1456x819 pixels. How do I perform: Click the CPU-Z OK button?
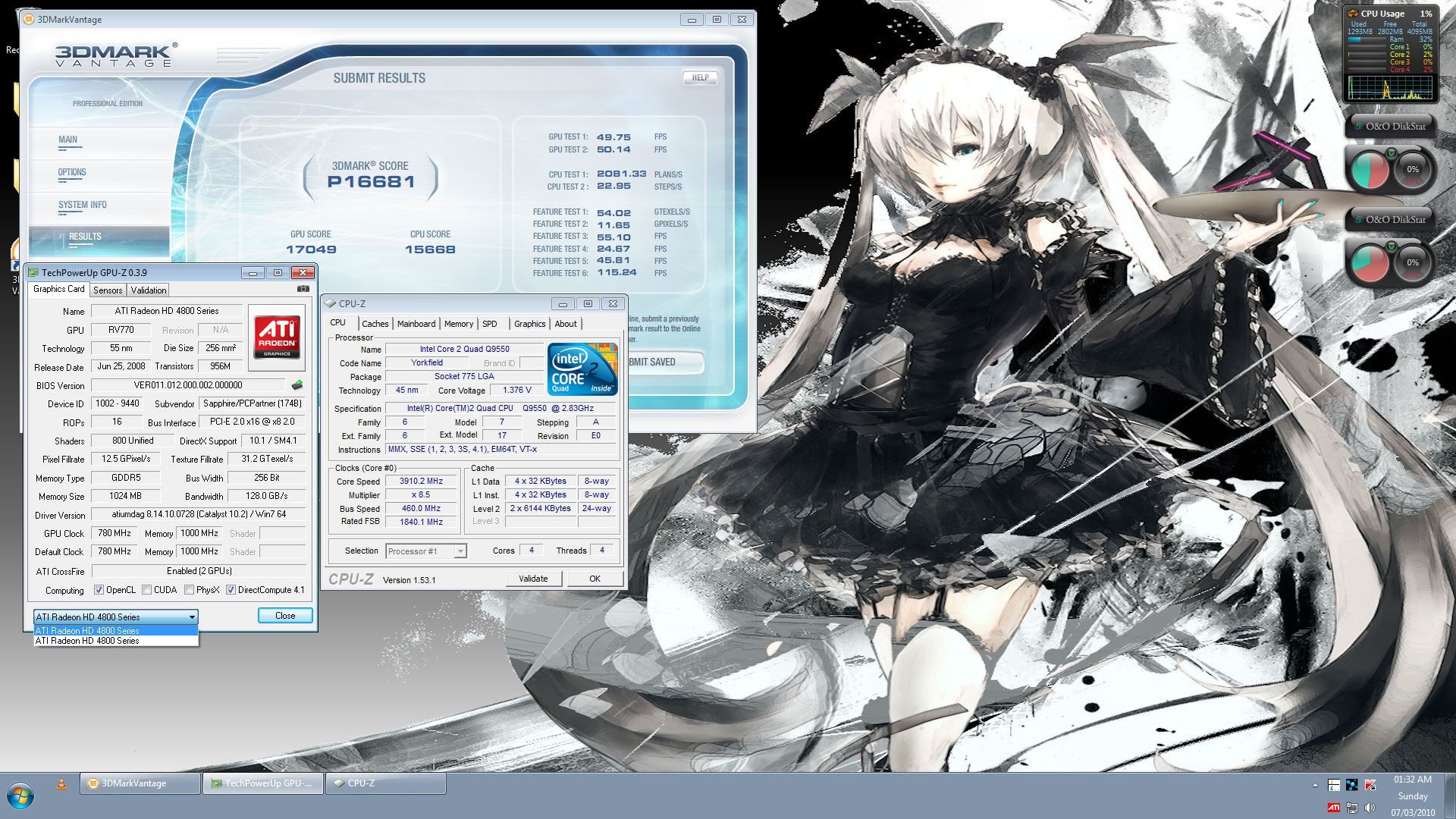coord(595,579)
